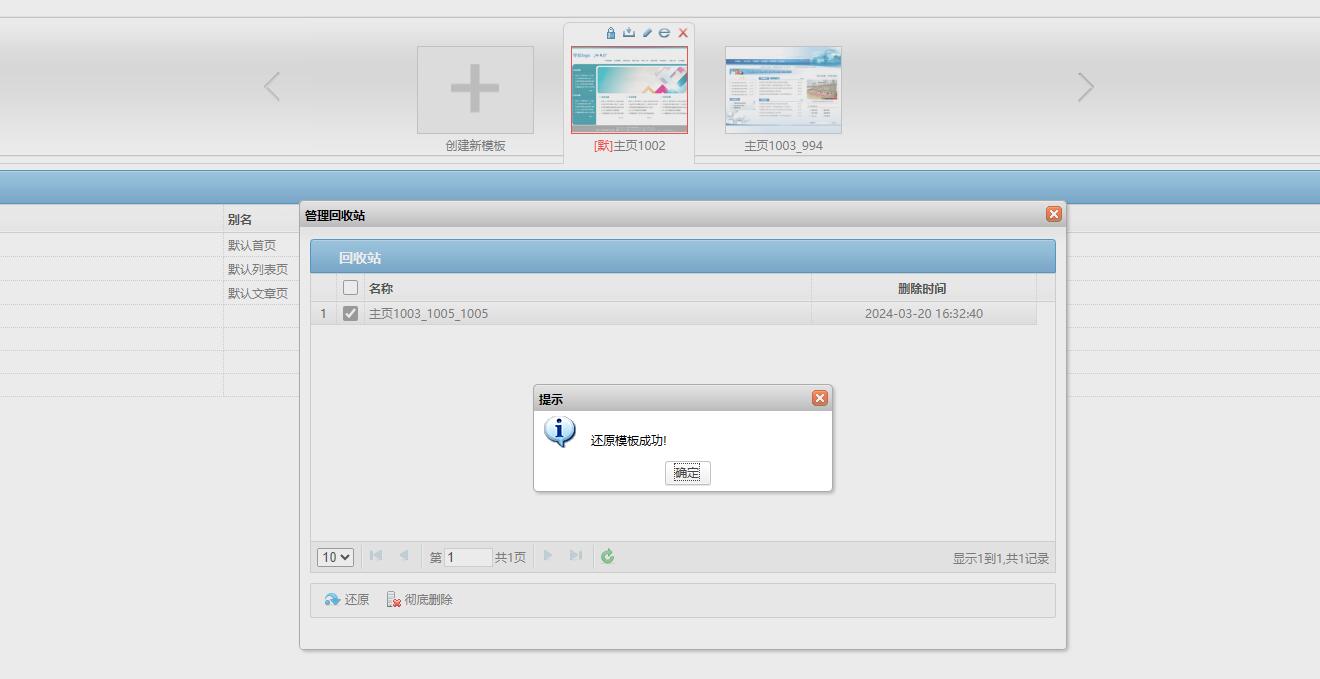The height and width of the screenshot is (679, 1320).
Task: Click the lock icon above template 主页1002
Action: [611, 33]
